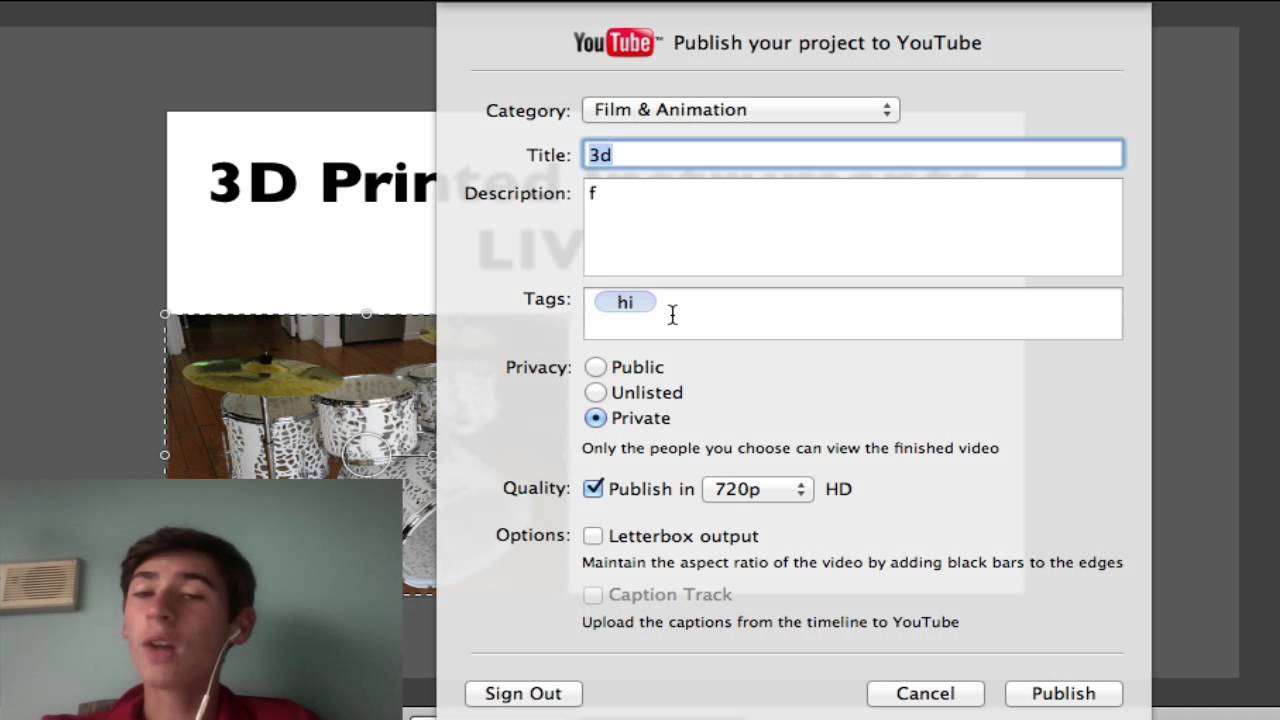Click into the Description text area

[853, 227]
